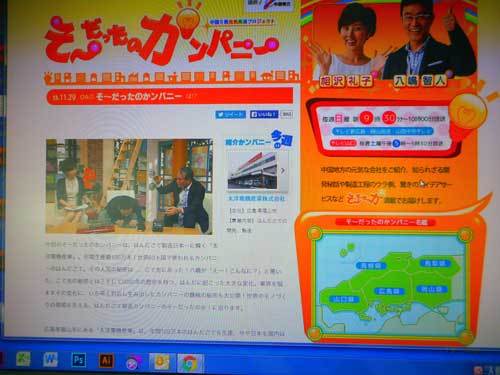500x375 pixels.
Task: Launch Illustrator from the taskbar
Action: pos(106,360)
